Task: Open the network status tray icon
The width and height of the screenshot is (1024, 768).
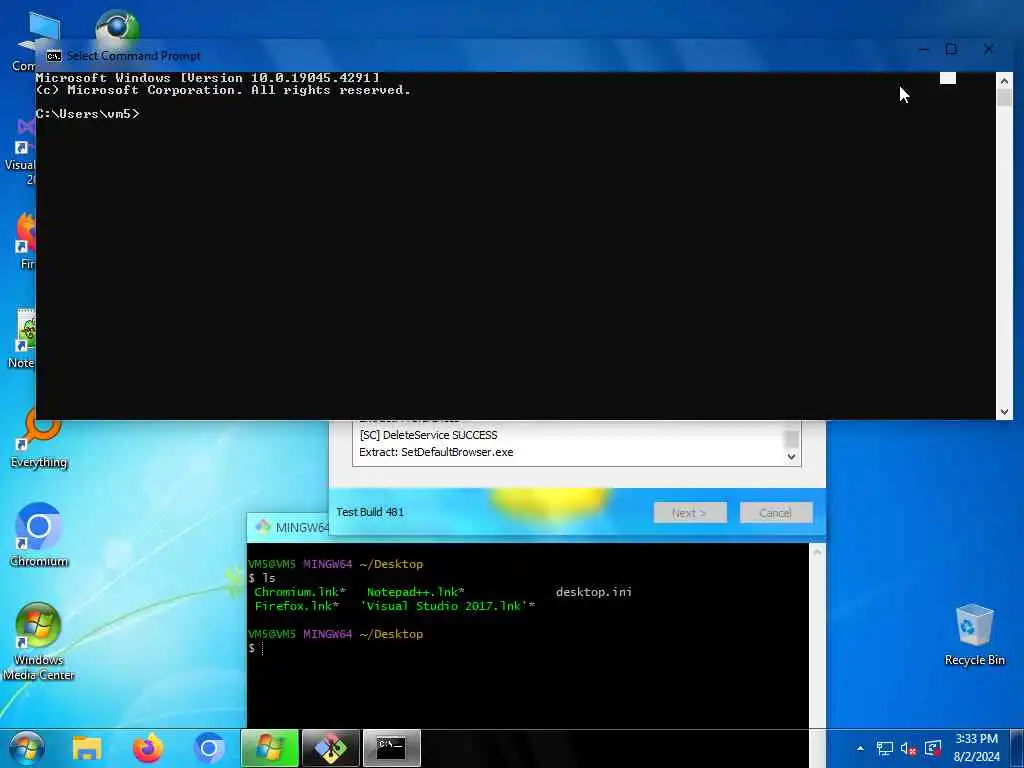Action: coord(884,748)
